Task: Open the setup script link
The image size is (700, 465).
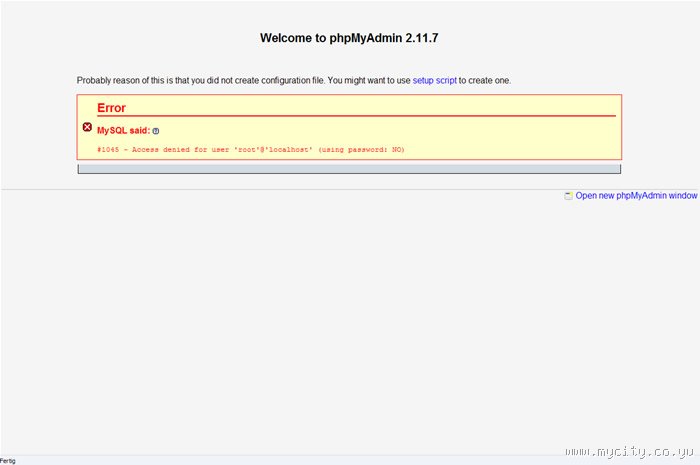Action: [434, 81]
